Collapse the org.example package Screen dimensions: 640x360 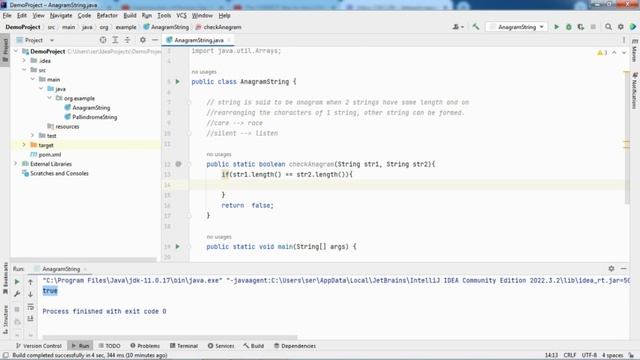pyautogui.click(x=50, y=98)
